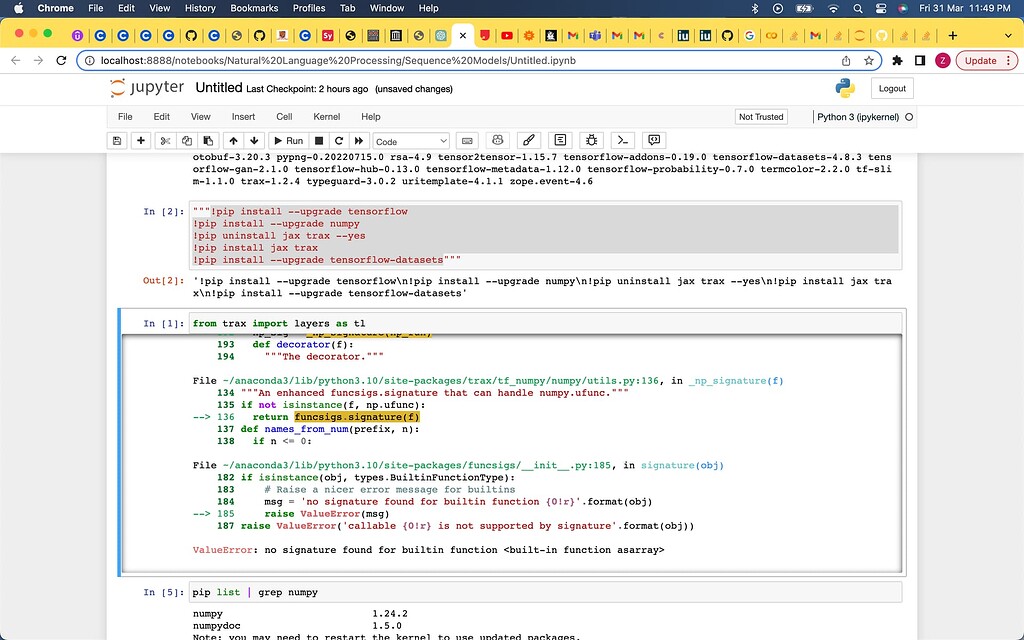Open the cell type Code dropdown
This screenshot has height=640, width=1024.
pos(411,142)
